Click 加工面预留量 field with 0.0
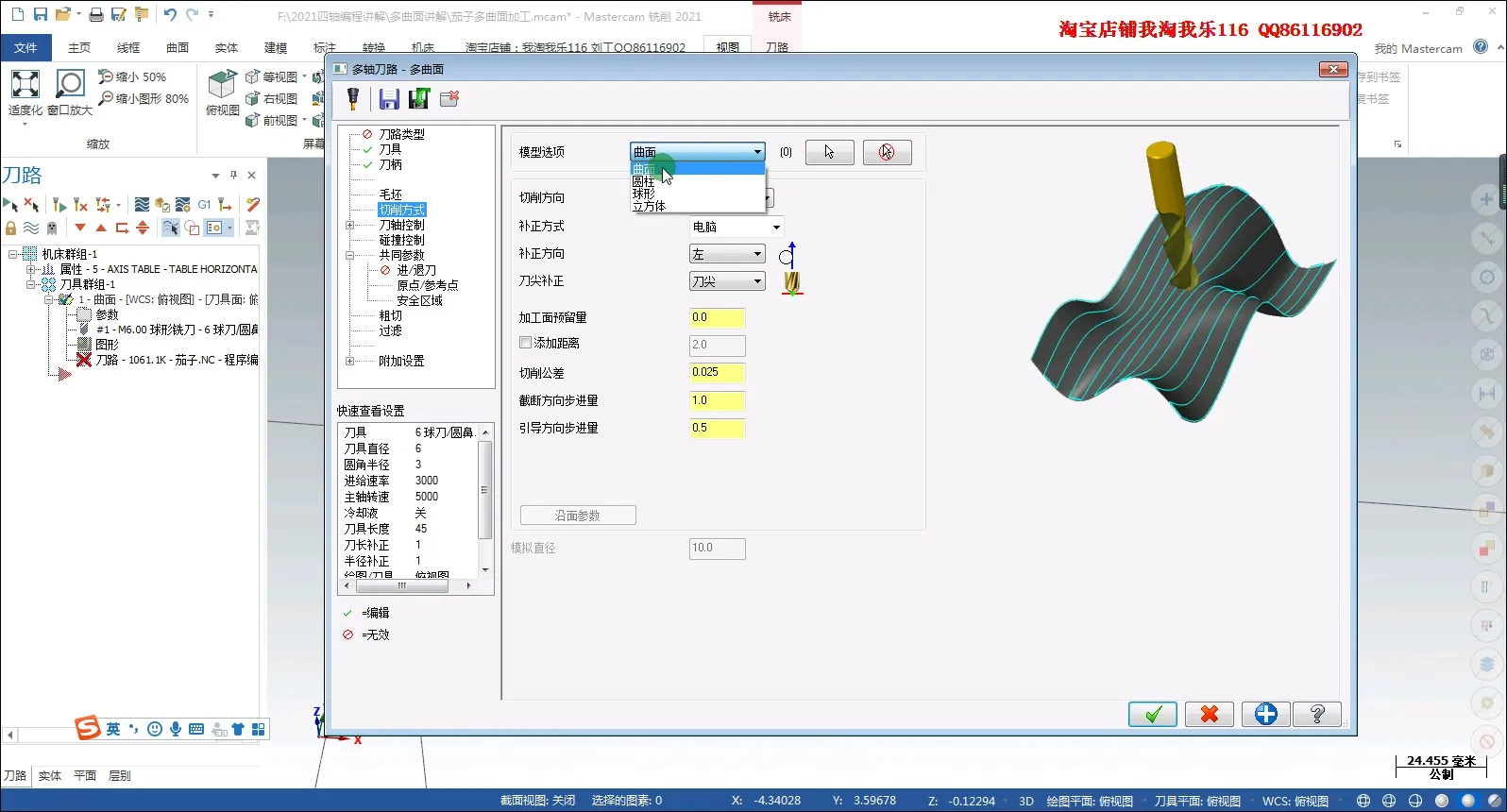 pyautogui.click(x=718, y=318)
